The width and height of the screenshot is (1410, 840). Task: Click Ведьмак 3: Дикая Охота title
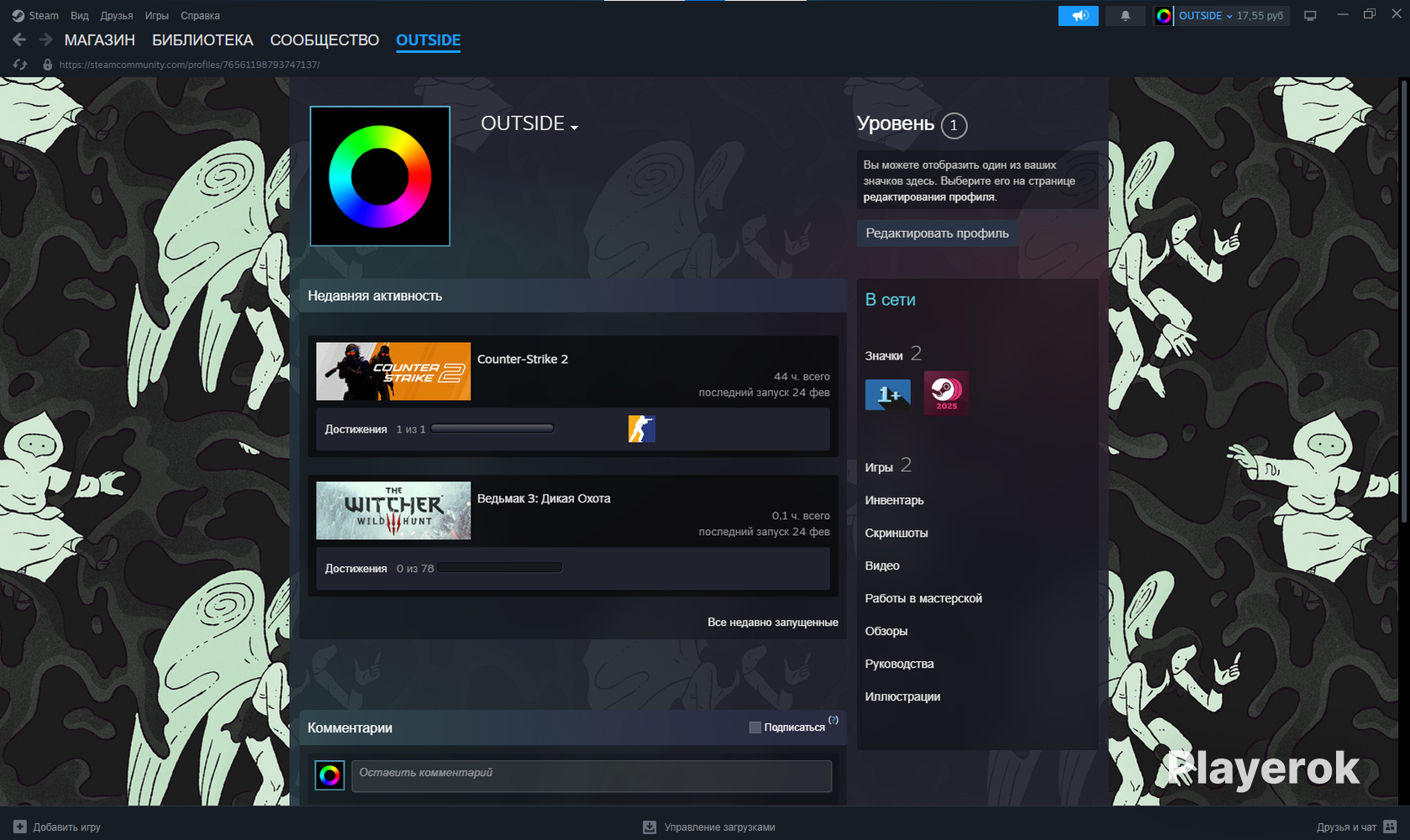544,499
